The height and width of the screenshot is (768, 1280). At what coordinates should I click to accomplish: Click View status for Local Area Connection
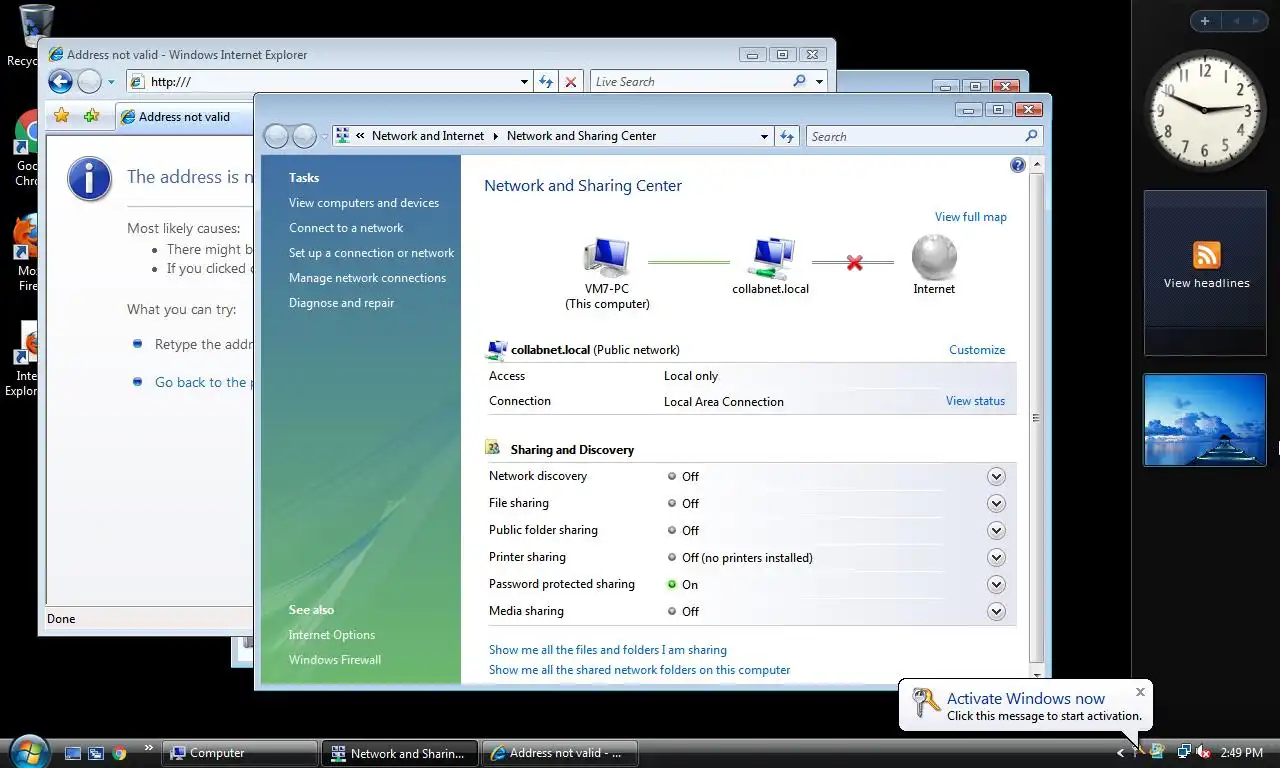pos(975,401)
